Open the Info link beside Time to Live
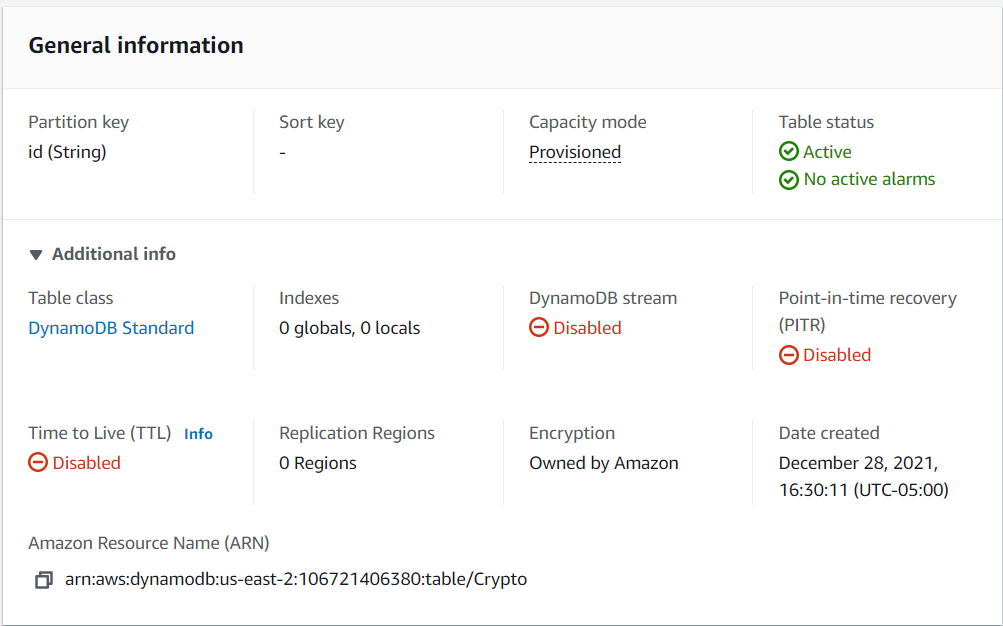The height and width of the screenshot is (626, 1003). point(198,433)
